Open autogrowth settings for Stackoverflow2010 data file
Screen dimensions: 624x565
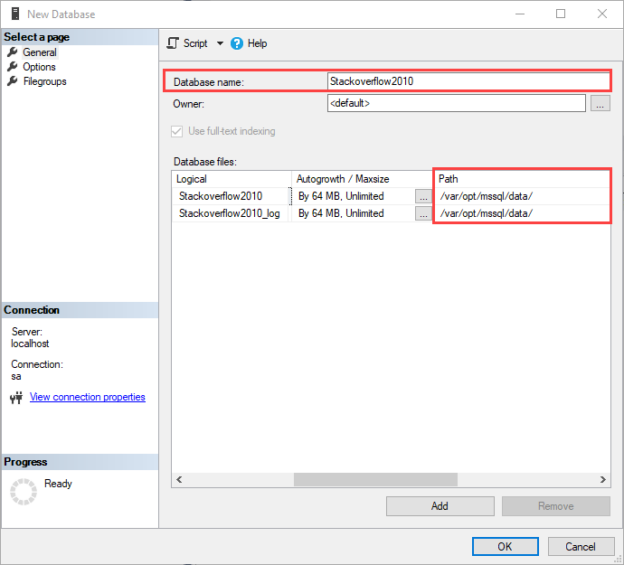(423, 196)
